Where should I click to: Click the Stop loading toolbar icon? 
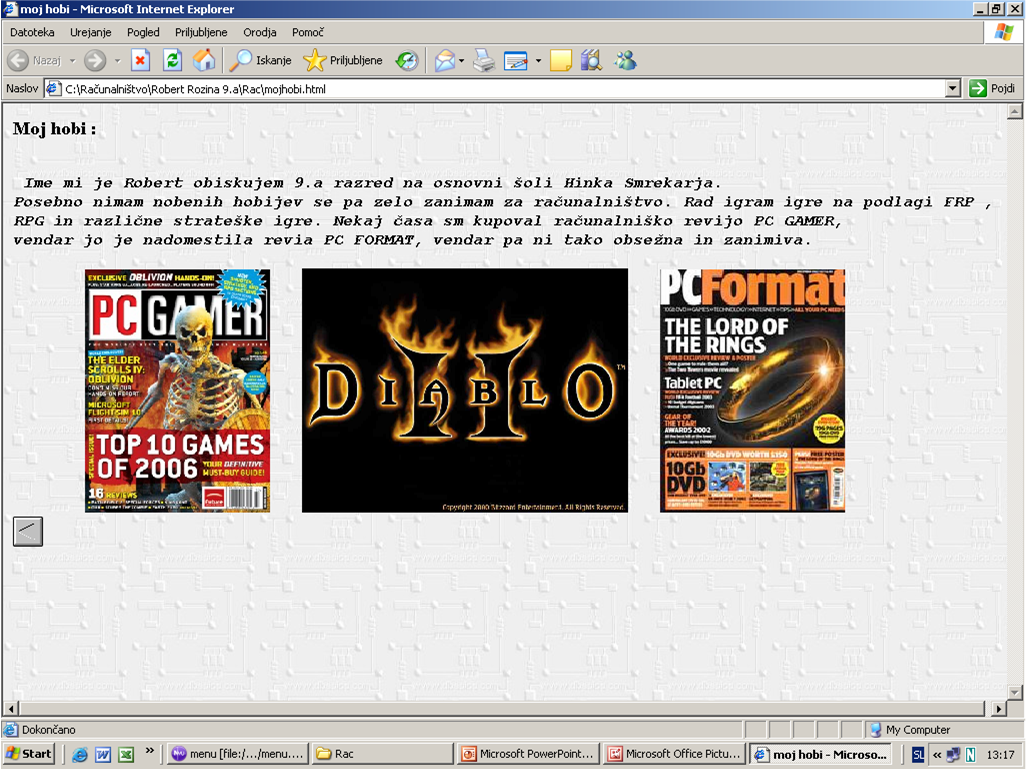[x=141, y=61]
